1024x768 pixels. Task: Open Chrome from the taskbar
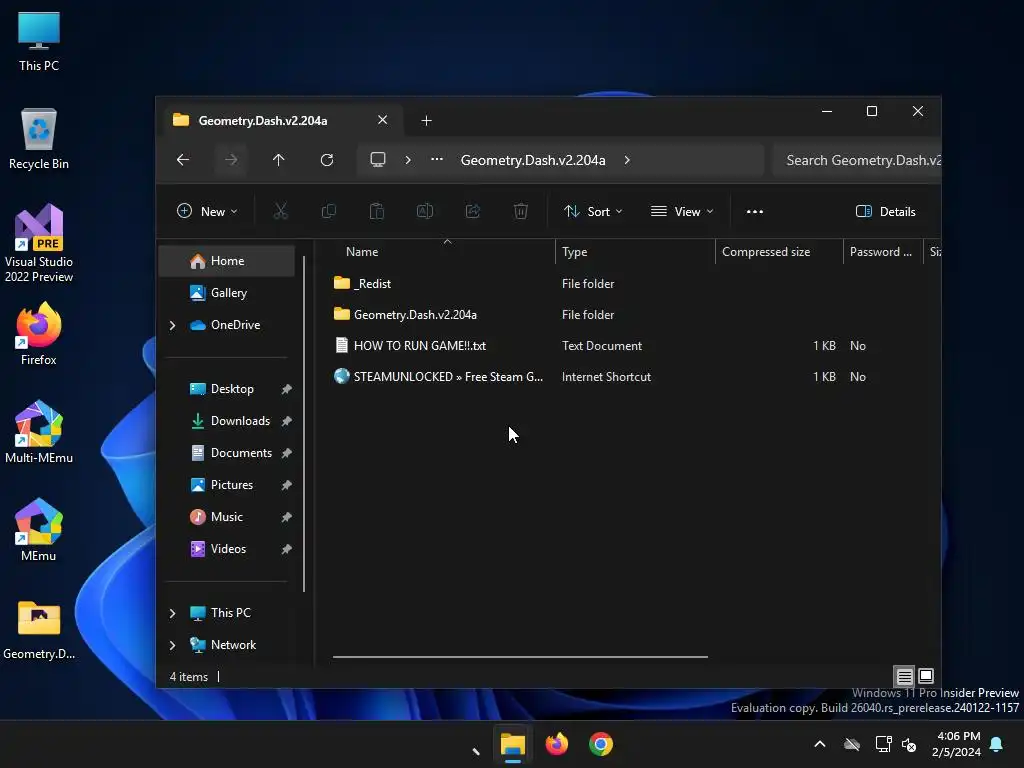coord(601,744)
